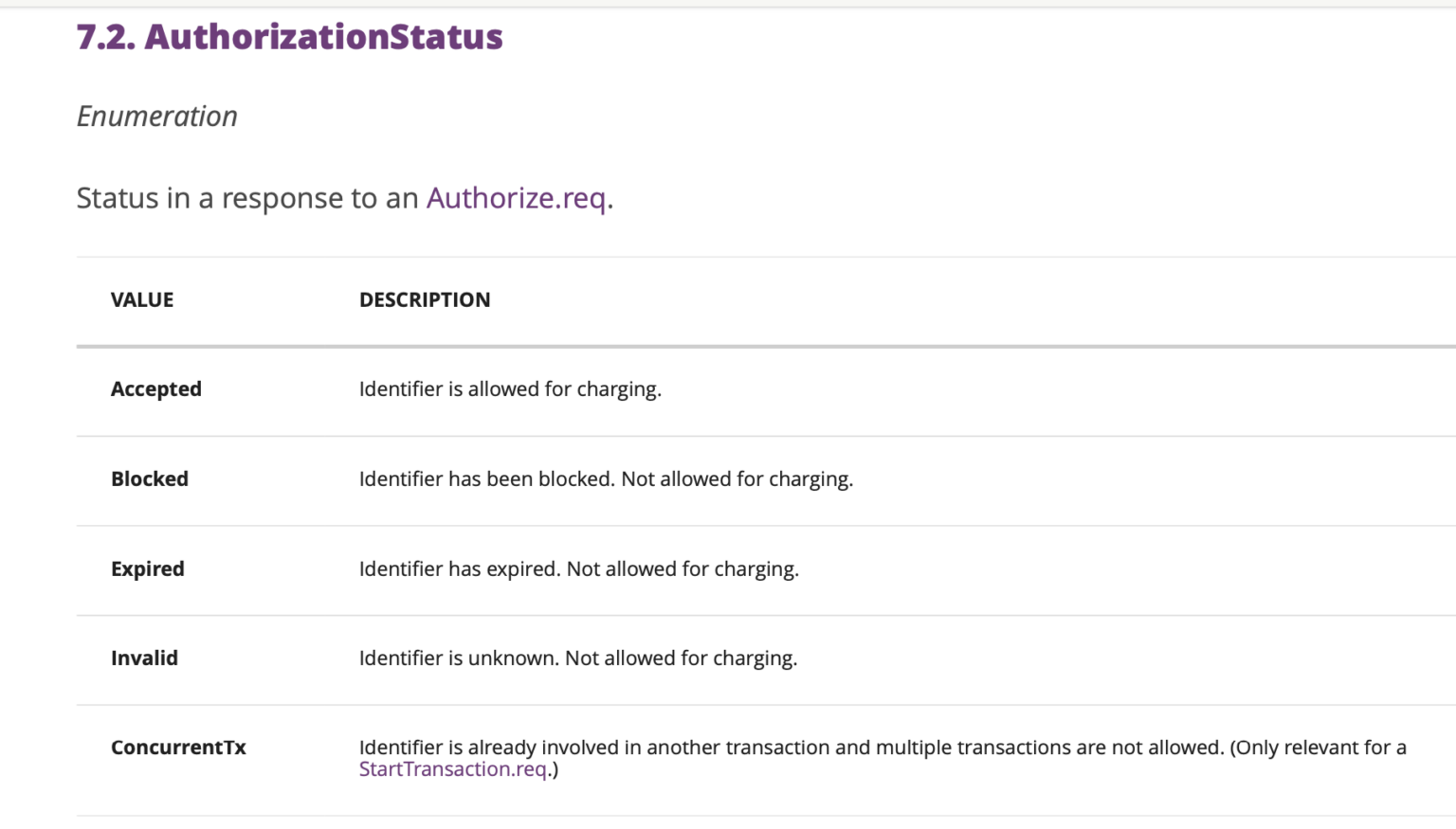Click 'Not allowed for charging' in Blocked row
Viewport: 1456px width, 829px height.
click(737, 479)
